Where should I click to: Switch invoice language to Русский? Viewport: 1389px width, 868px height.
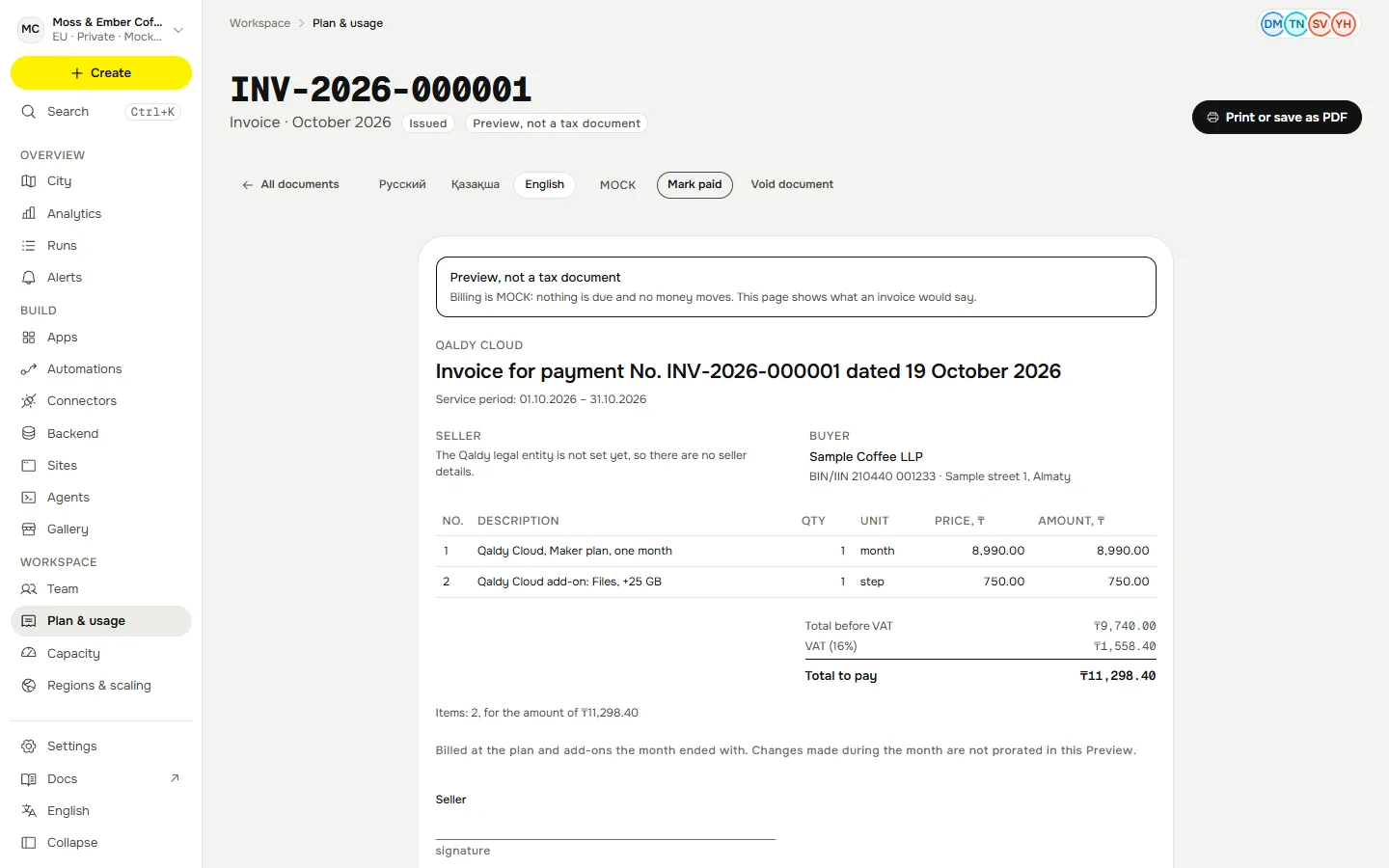(402, 184)
